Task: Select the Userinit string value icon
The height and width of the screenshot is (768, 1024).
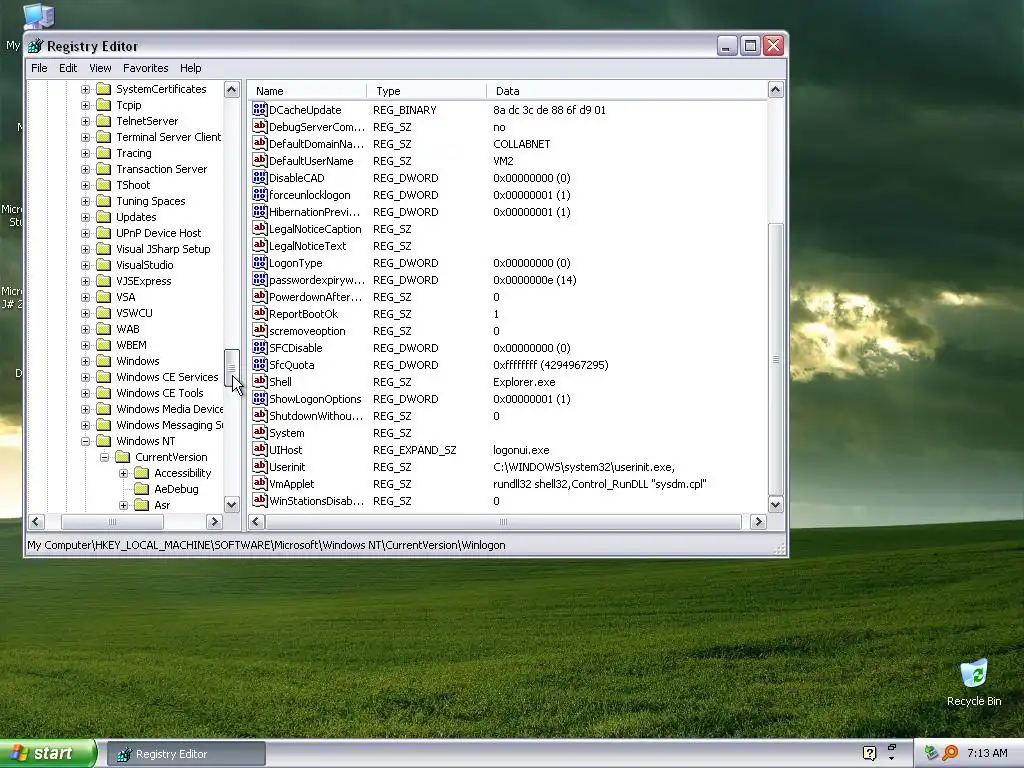Action: [259, 466]
